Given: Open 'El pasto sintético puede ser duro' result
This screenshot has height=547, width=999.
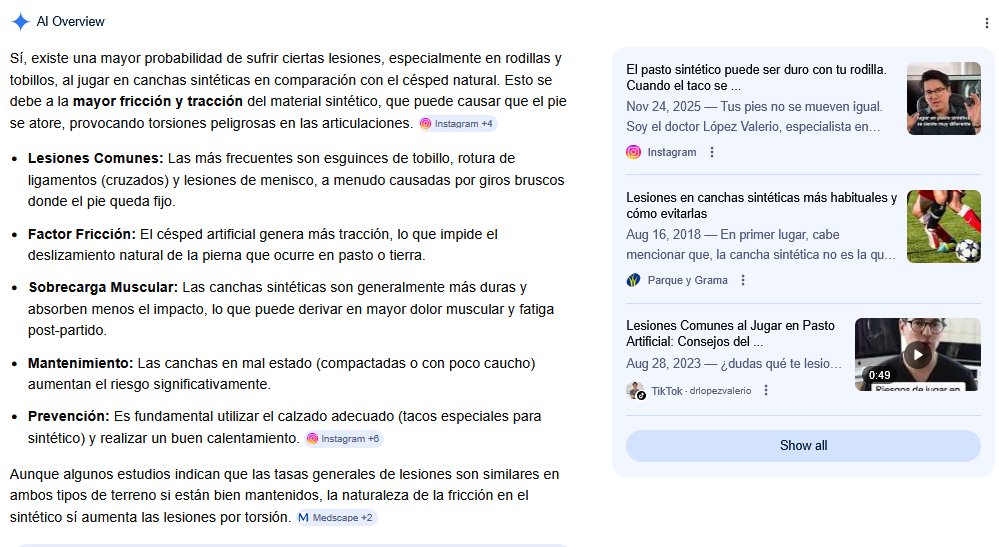Looking at the screenshot, I should coord(756,78).
